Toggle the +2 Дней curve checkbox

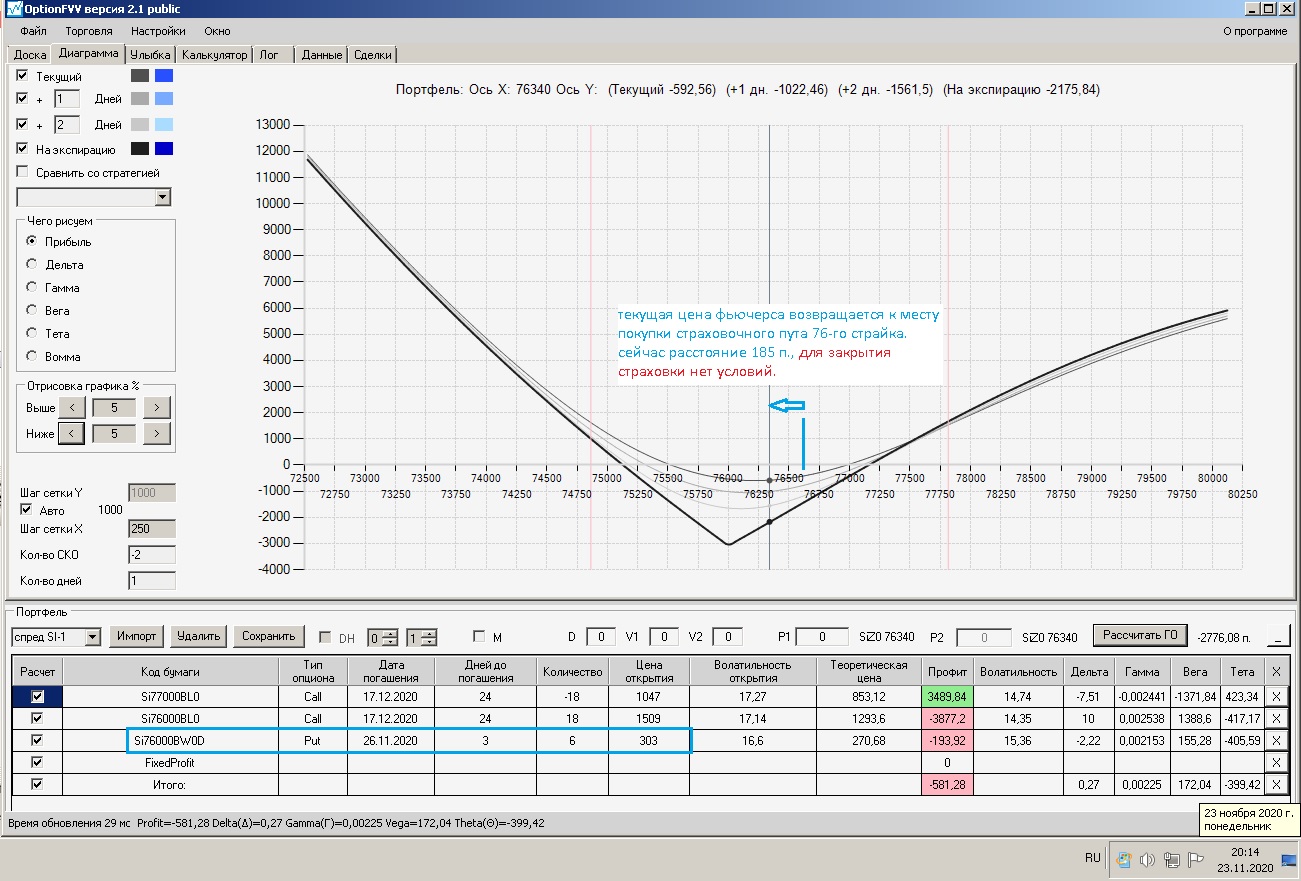pyautogui.click(x=22, y=125)
